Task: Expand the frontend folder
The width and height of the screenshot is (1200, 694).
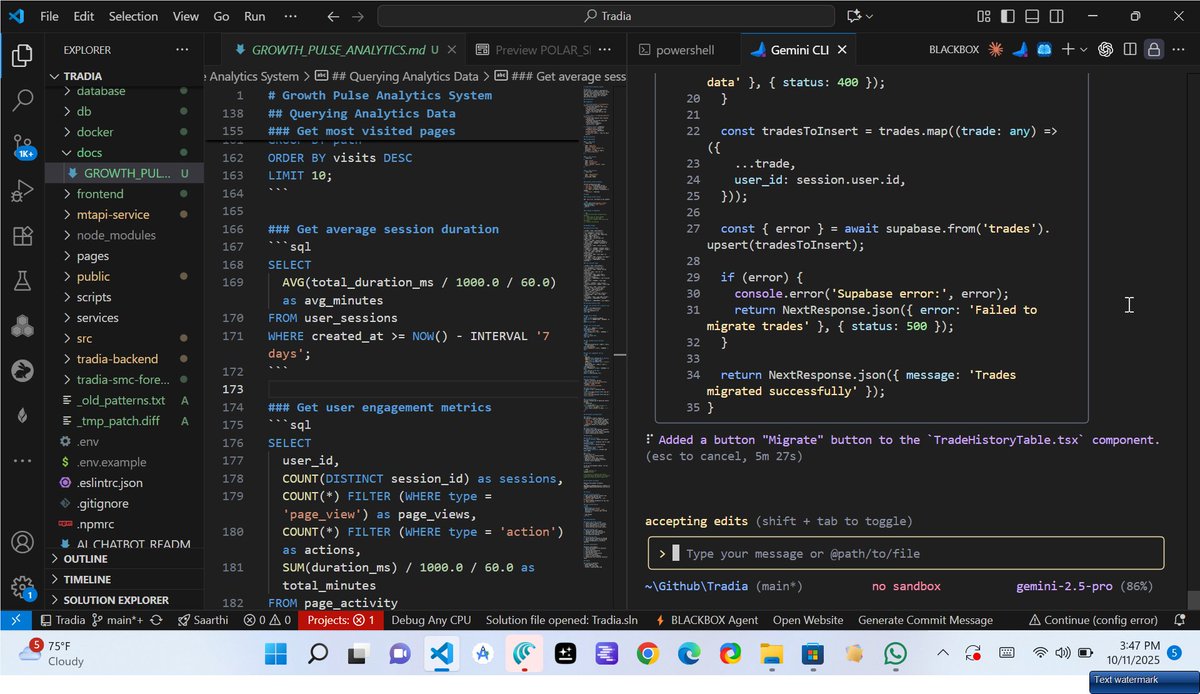Action: 125,194
